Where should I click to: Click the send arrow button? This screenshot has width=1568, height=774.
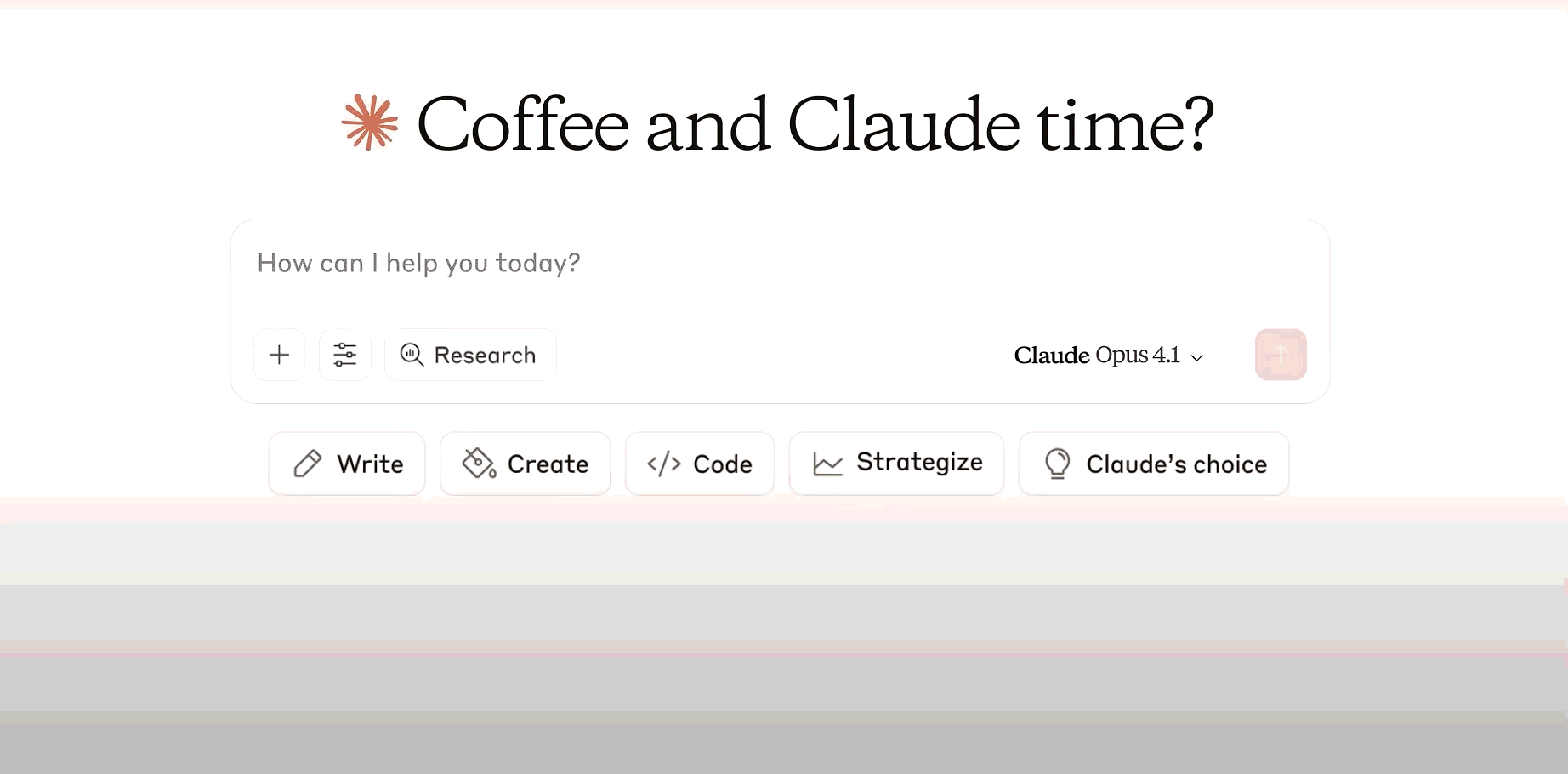[1281, 355]
